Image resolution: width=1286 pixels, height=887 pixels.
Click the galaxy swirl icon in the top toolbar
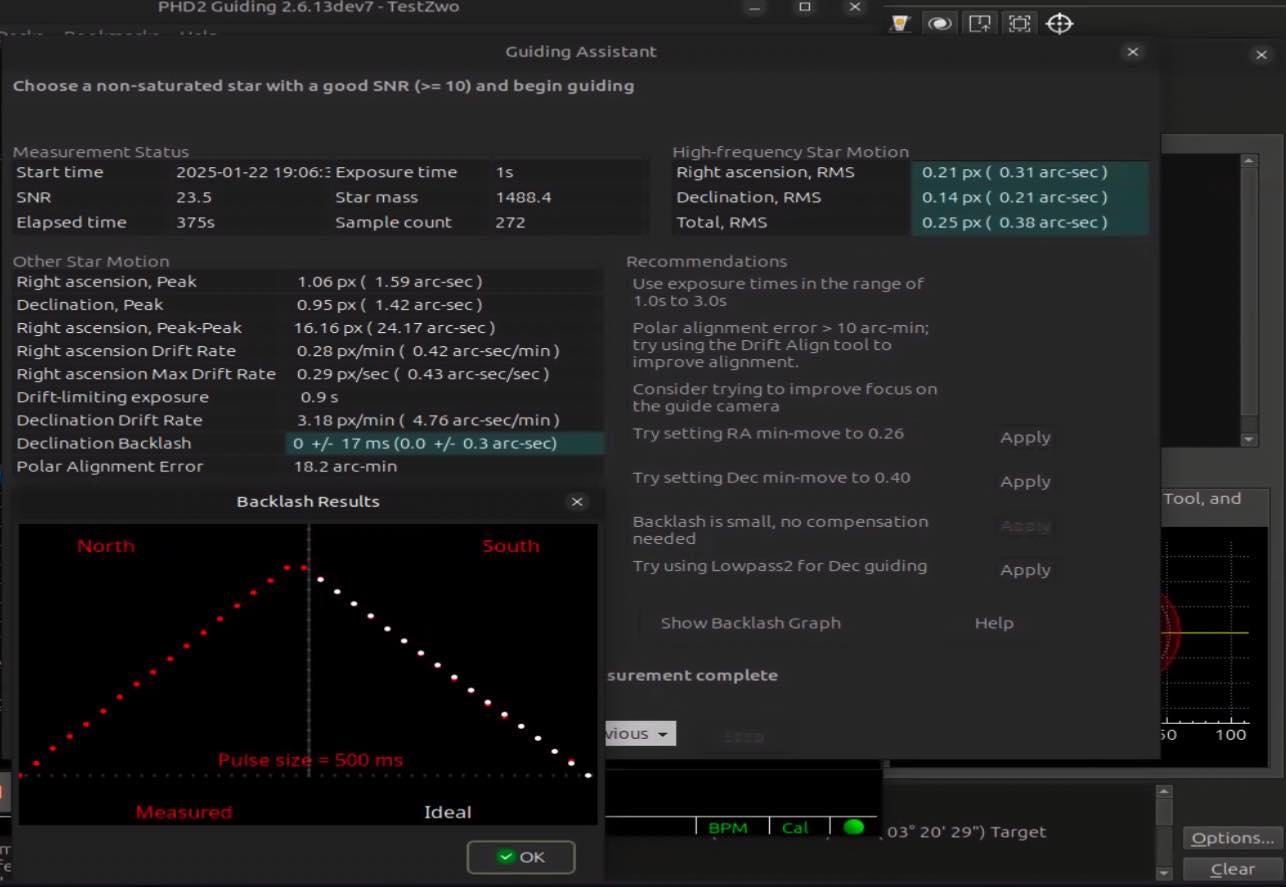click(x=939, y=23)
